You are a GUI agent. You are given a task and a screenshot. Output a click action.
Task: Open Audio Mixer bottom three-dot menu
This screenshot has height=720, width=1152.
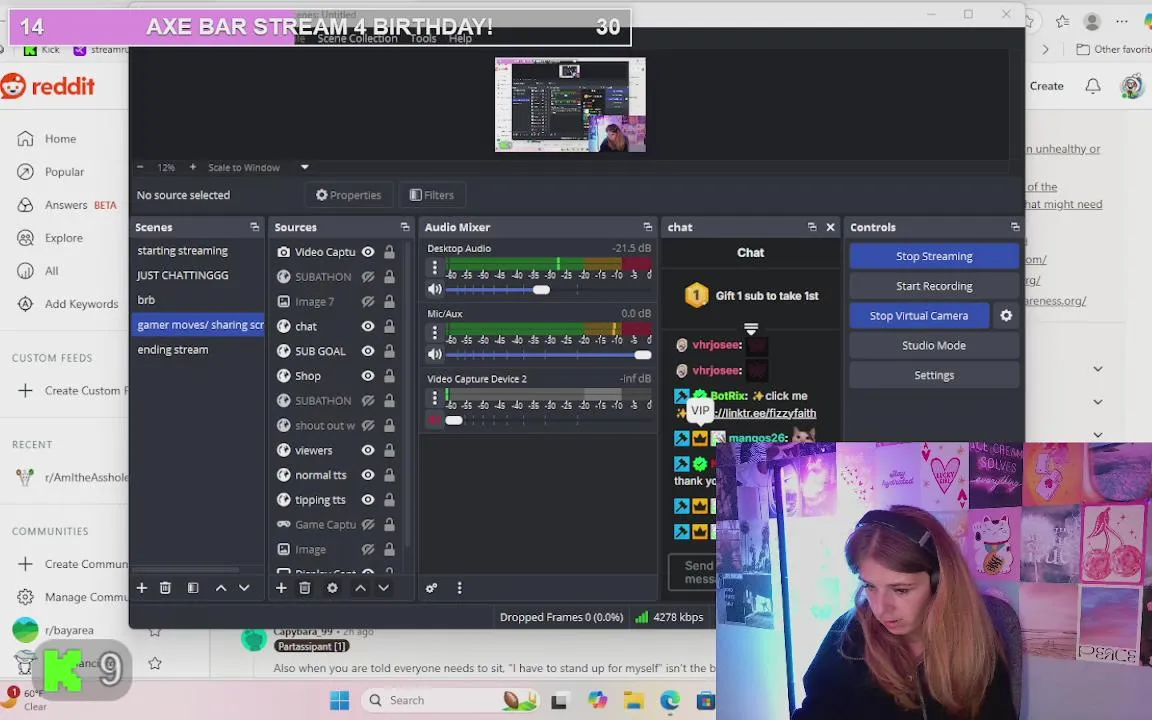pos(459,588)
